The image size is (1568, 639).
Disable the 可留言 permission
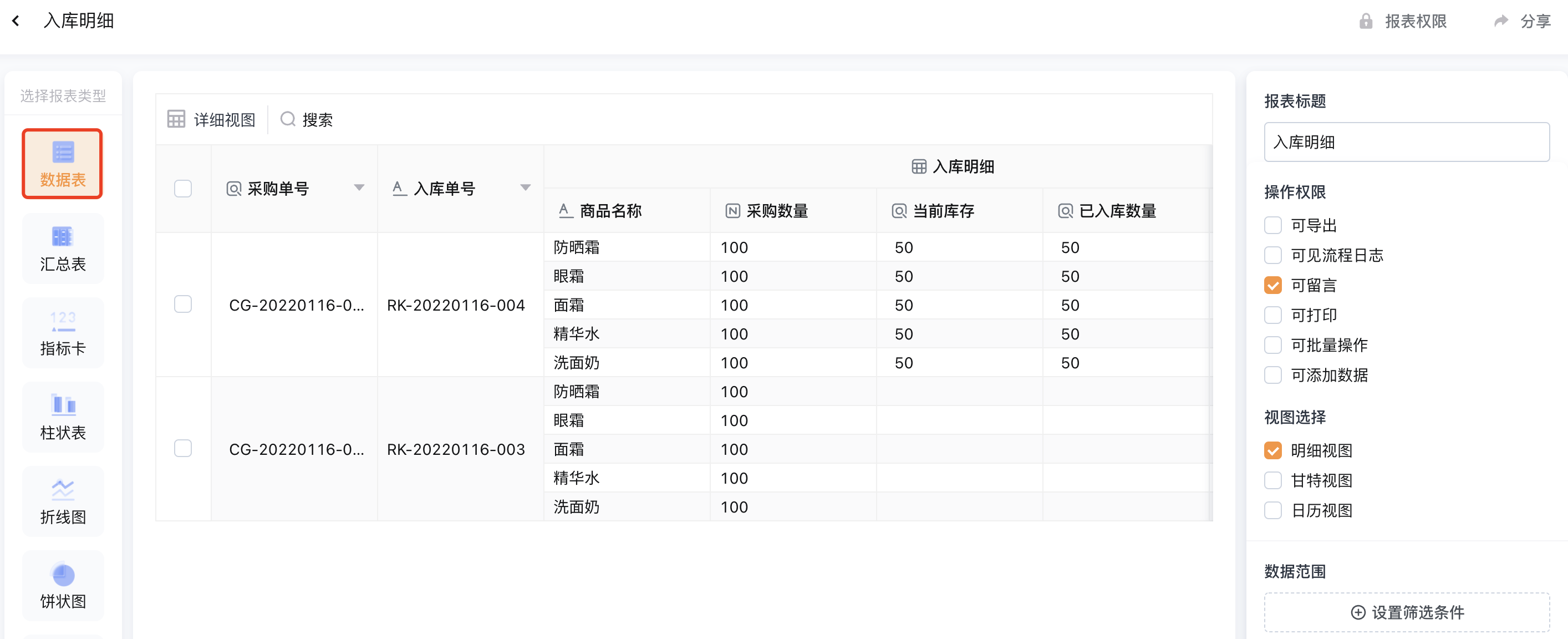pos(1273,285)
